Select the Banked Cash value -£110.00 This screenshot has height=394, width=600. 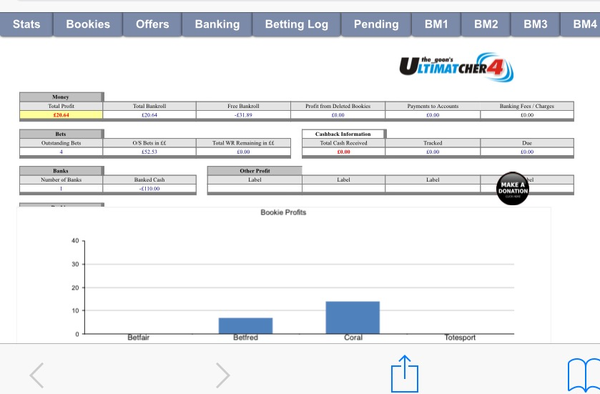(150, 189)
